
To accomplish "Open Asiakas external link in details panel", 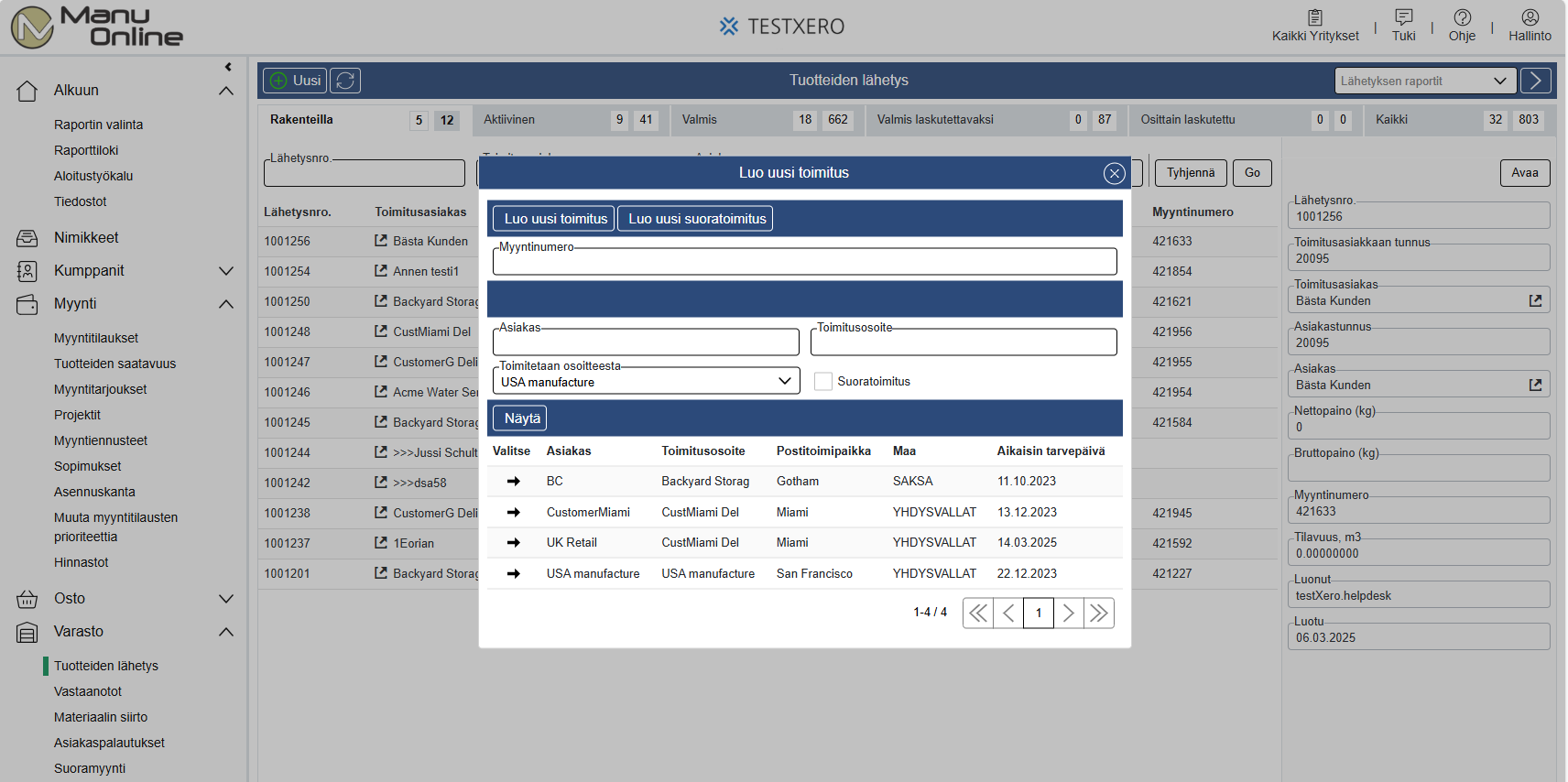I will (1536, 385).
